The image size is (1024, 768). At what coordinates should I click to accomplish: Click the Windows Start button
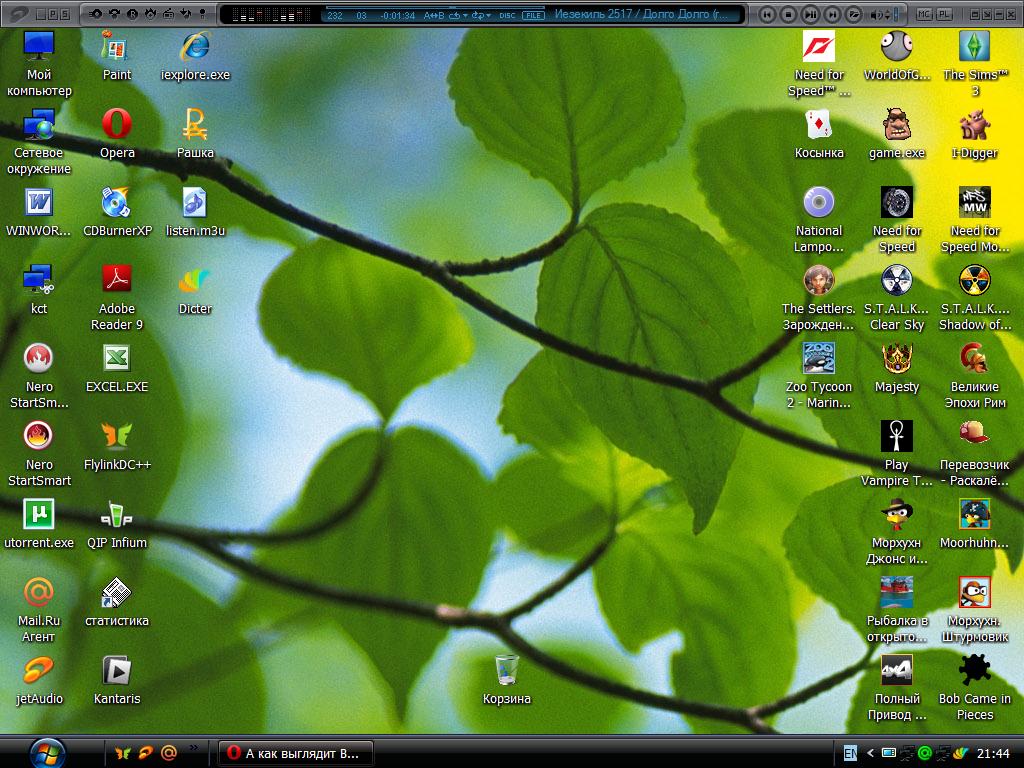click(x=48, y=751)
